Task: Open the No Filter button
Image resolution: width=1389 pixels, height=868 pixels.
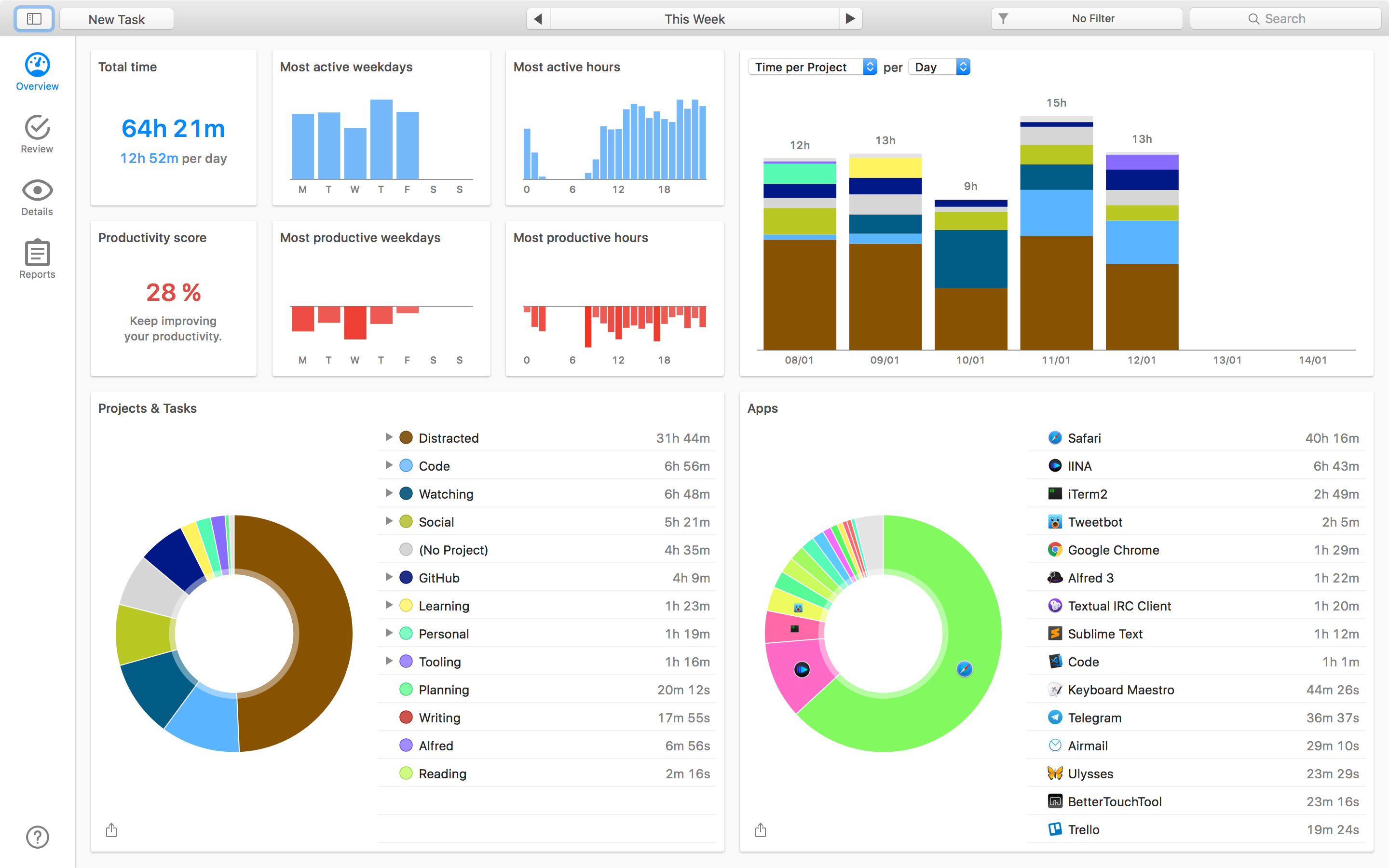Action: [x=1086, y=19]
